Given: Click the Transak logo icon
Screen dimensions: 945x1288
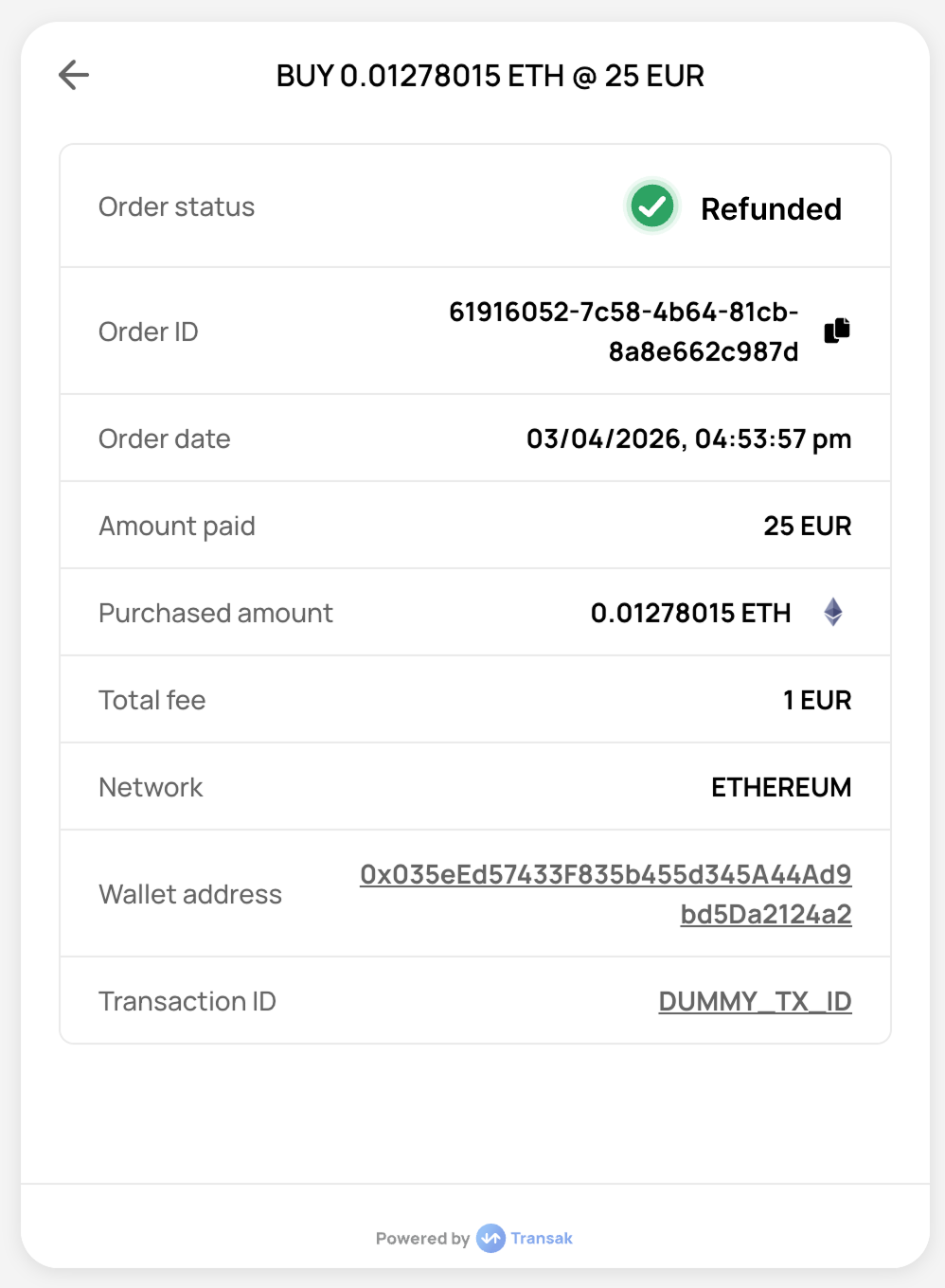Looking at the screenshot, I should pyautogui.click(x=490, y=1238).
